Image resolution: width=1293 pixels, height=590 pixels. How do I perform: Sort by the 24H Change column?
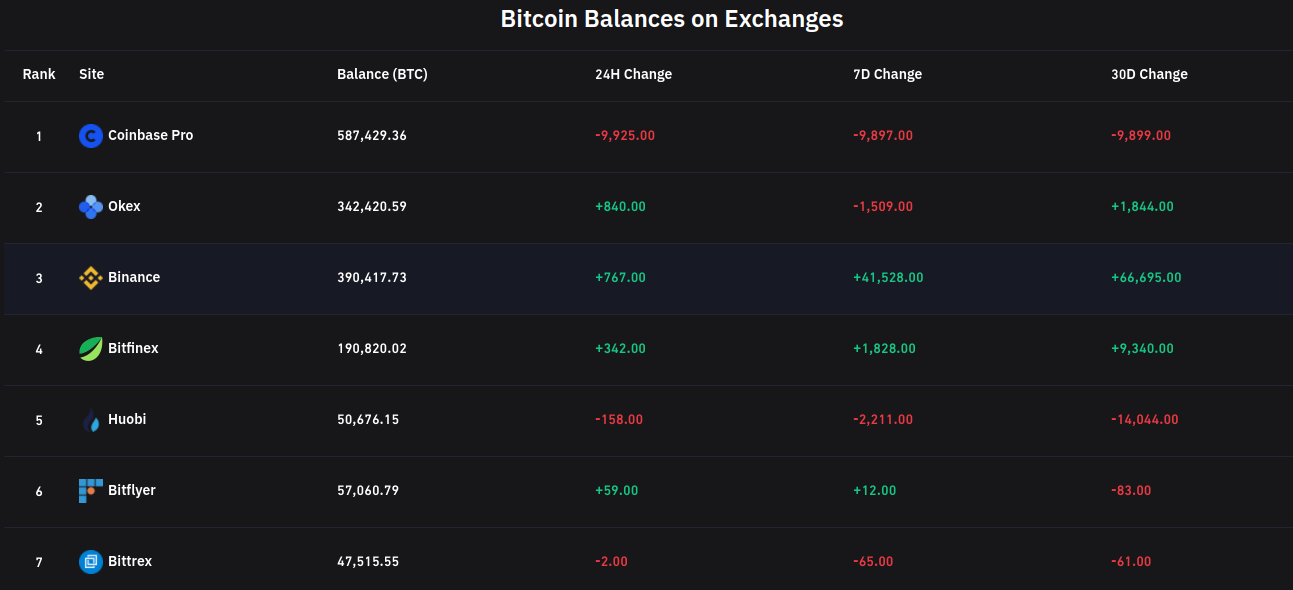point(632,74)
